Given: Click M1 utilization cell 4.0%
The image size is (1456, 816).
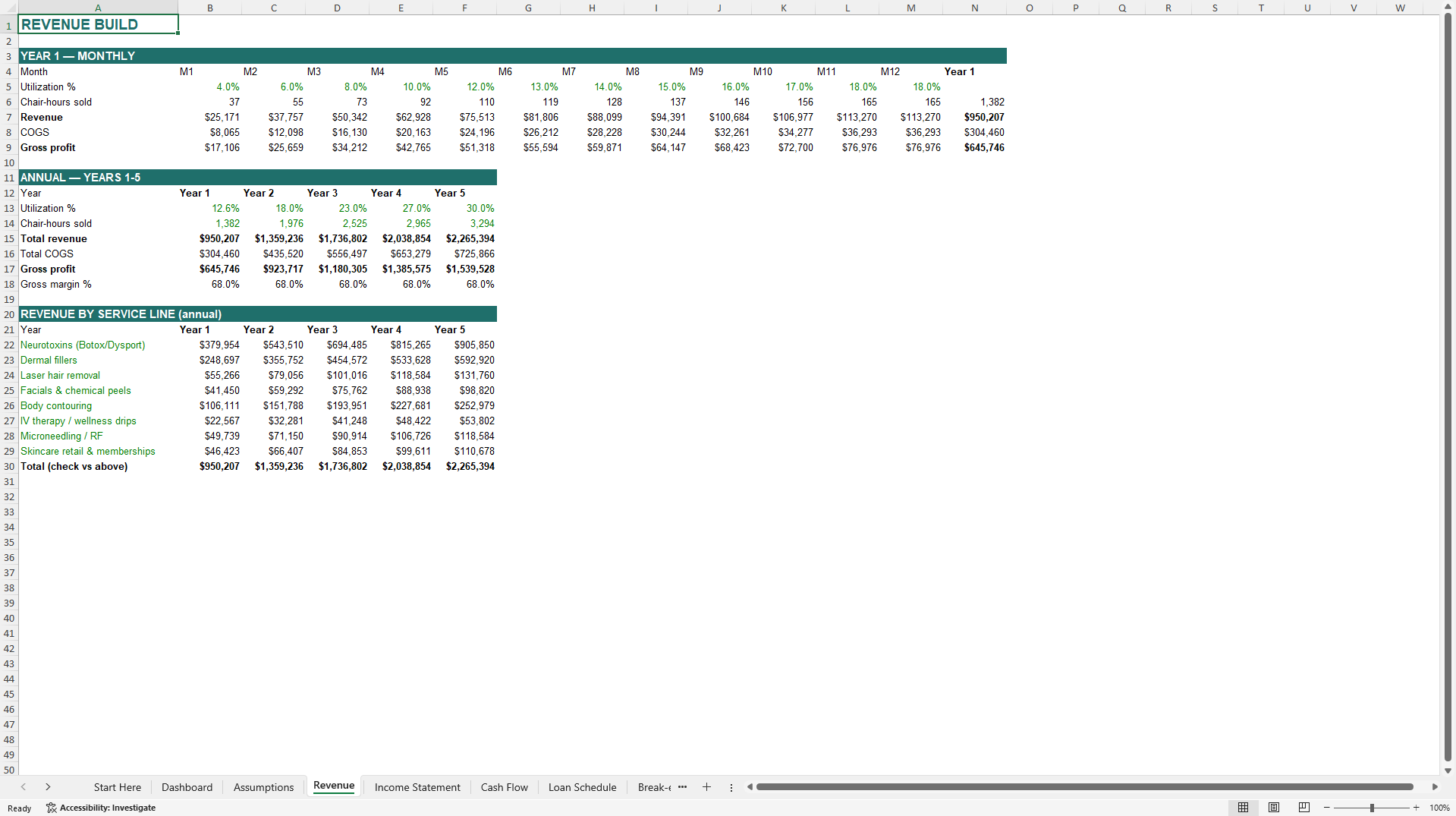Looking at the screenshot, I should click(210, 87).
